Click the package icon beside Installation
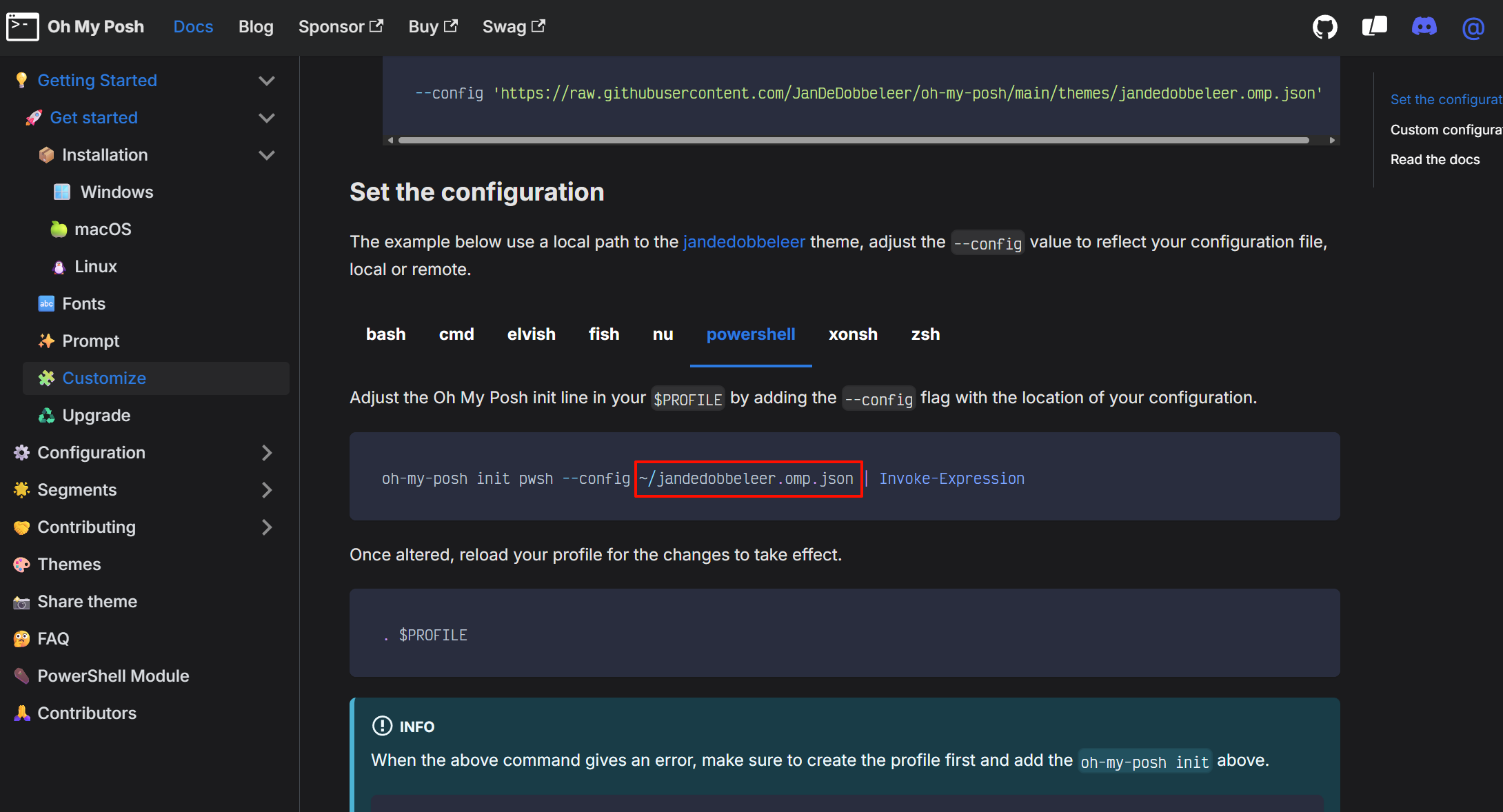Screen dimensions: 1503x812 46,155
